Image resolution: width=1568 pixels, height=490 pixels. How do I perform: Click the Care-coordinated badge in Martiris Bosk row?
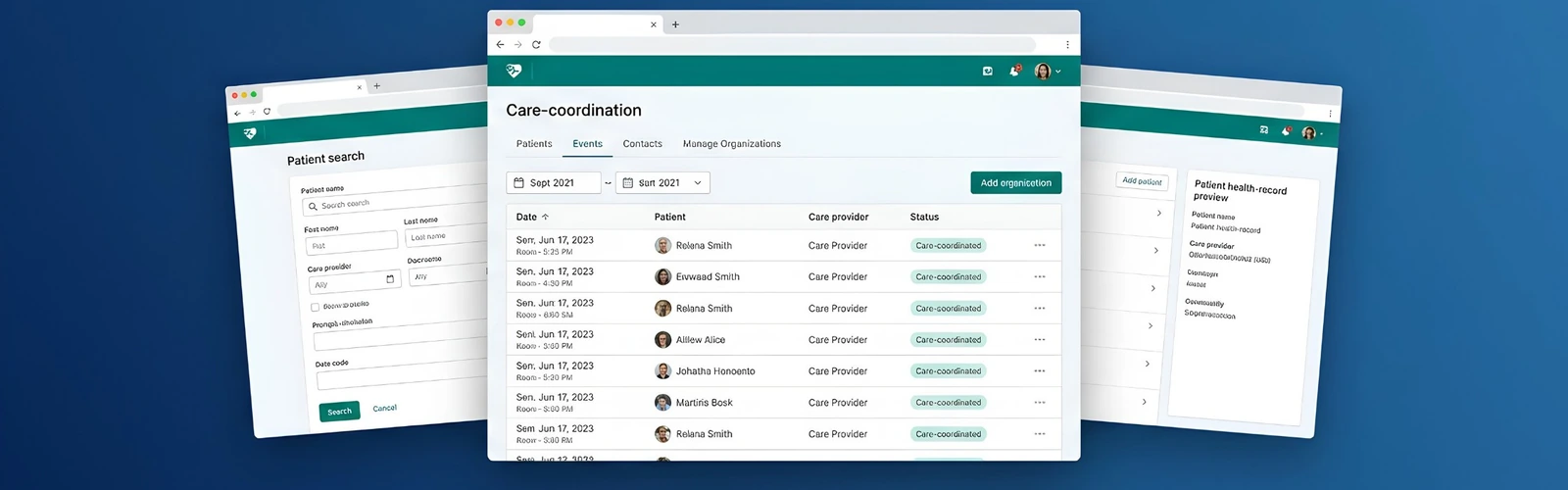949,403
